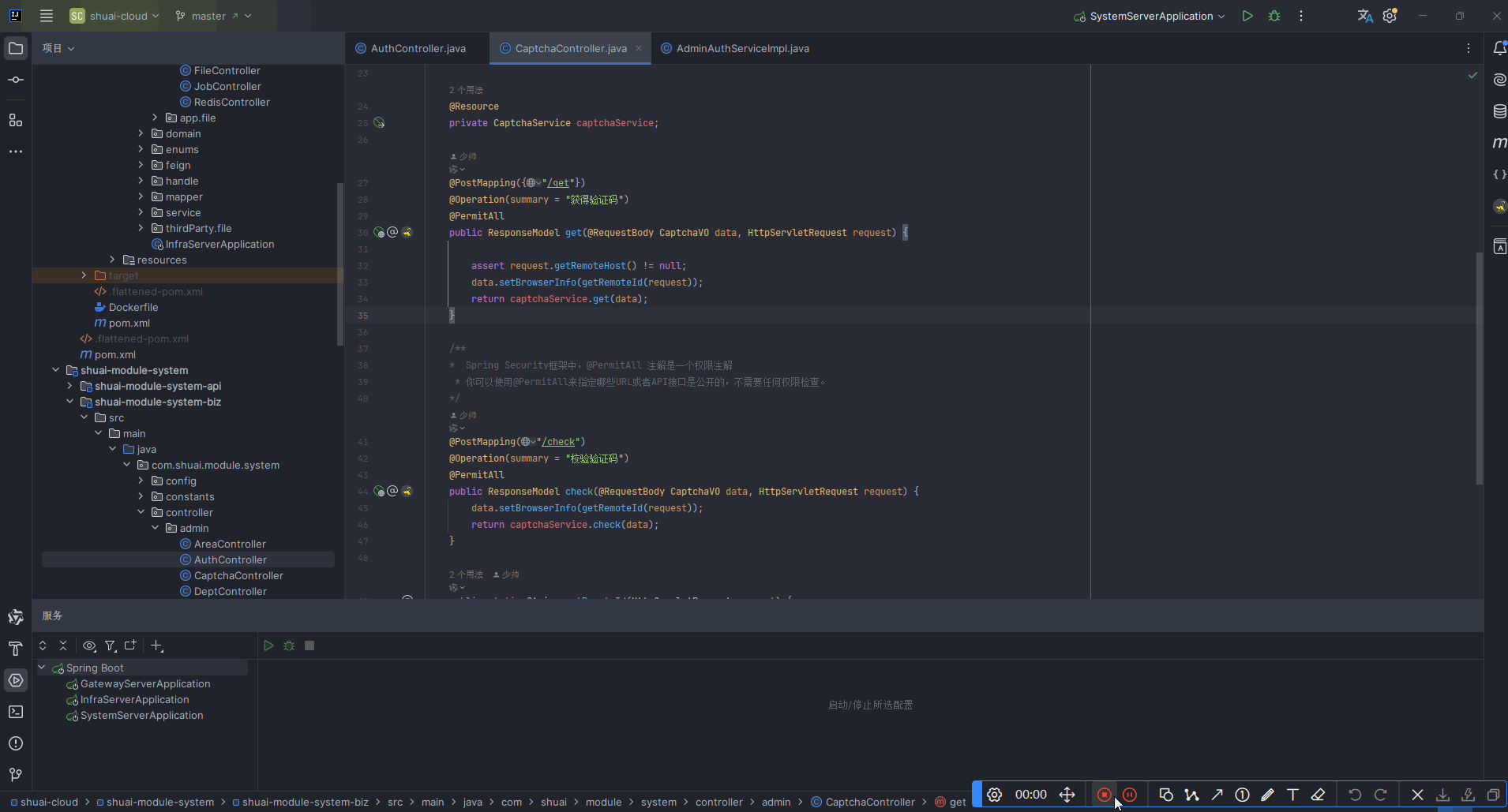The image size is (1508, 812).
Task: Select the pencil drawing tool
Action: click(x=1267, y=795)
